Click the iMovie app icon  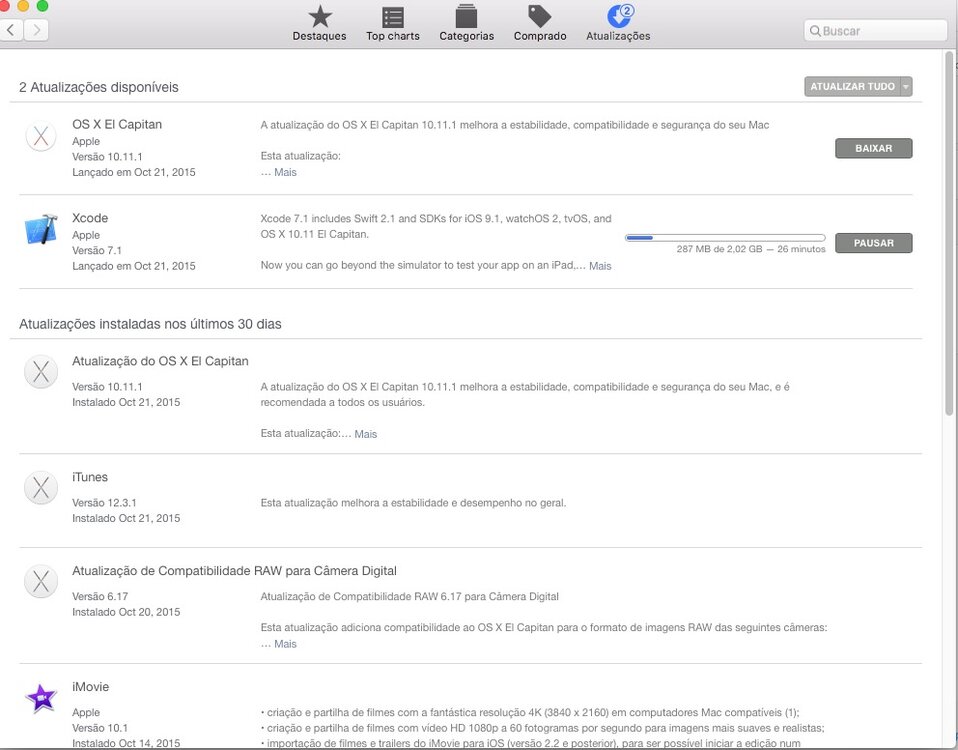click(x=40, y=698)
